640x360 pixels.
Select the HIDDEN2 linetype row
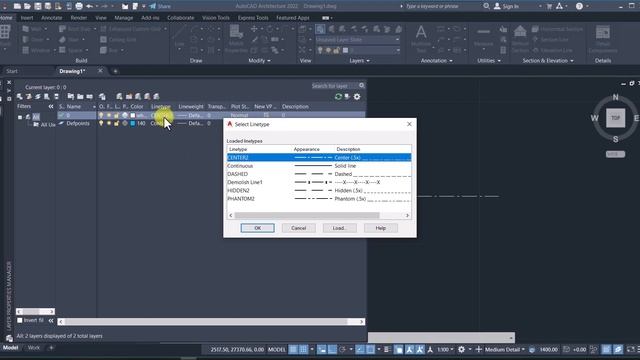tap(319, 190)
